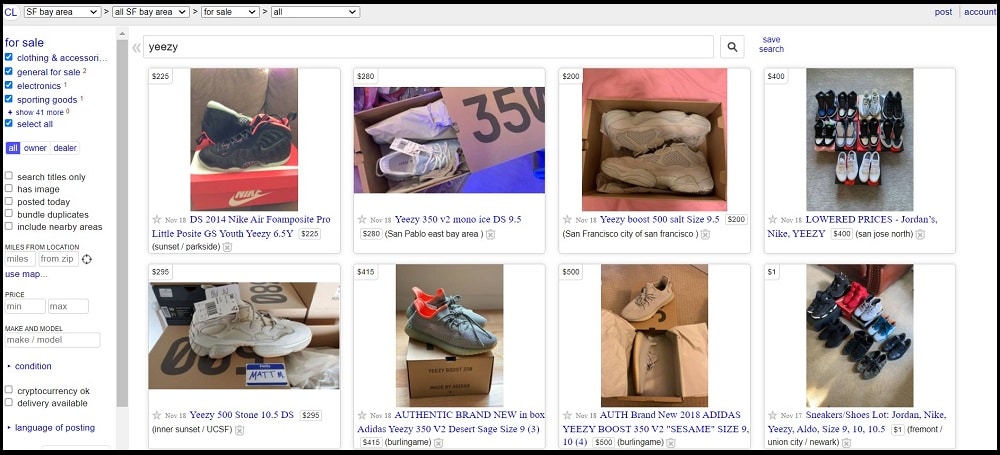Open Yeezy 500 Stone 10.5 DS title link

[x=242, y=415]
